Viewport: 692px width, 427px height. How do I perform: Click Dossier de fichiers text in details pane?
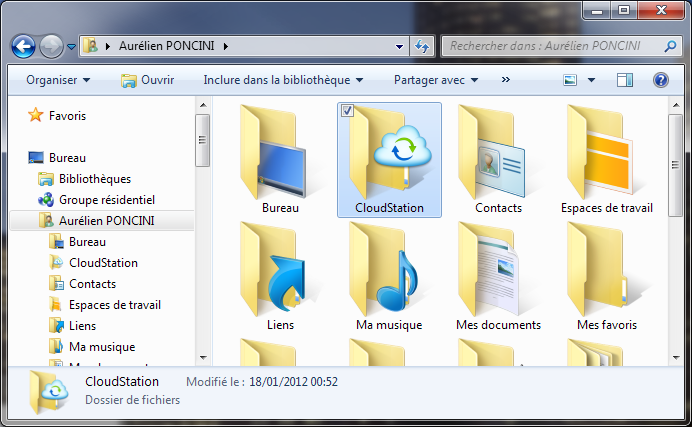click(x=132, y=400)
